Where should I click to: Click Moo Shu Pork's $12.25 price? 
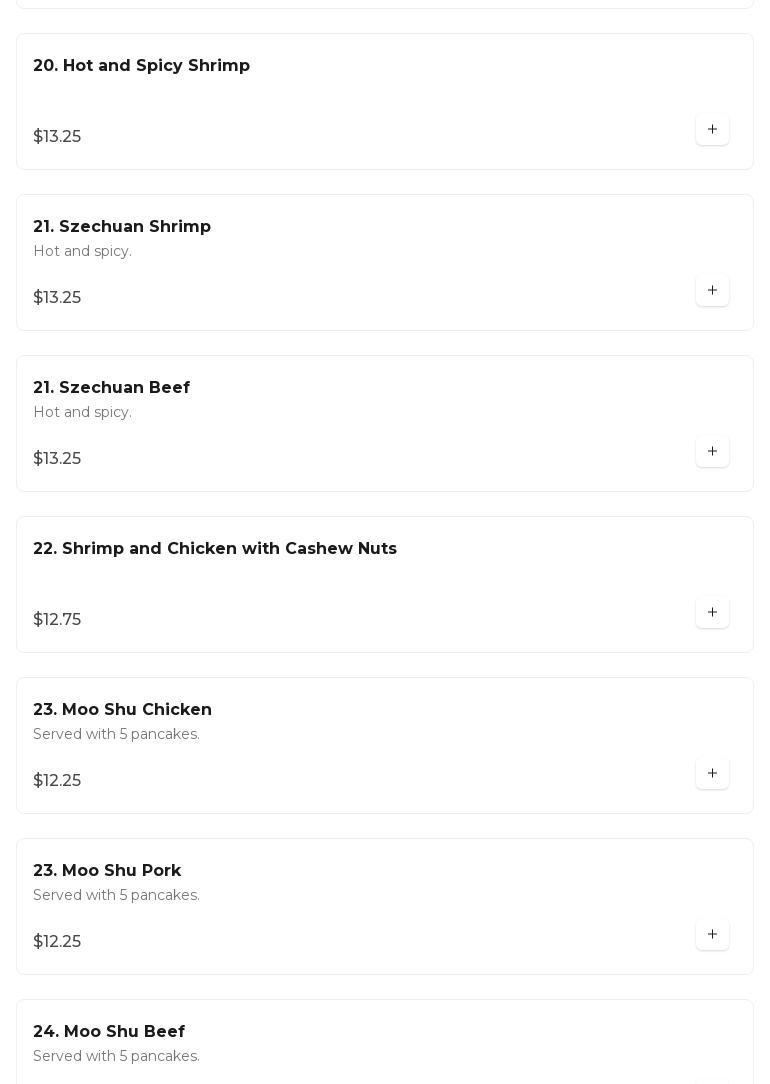click(x=57, y=942)
